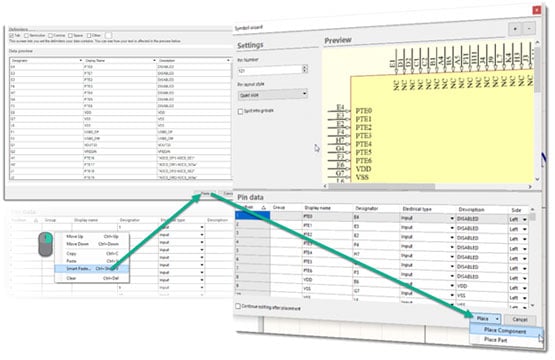The image size is (555, 360).
Task: Select Place Component from the Place menu
Action: pyautogui.click(x=505, y=331)
